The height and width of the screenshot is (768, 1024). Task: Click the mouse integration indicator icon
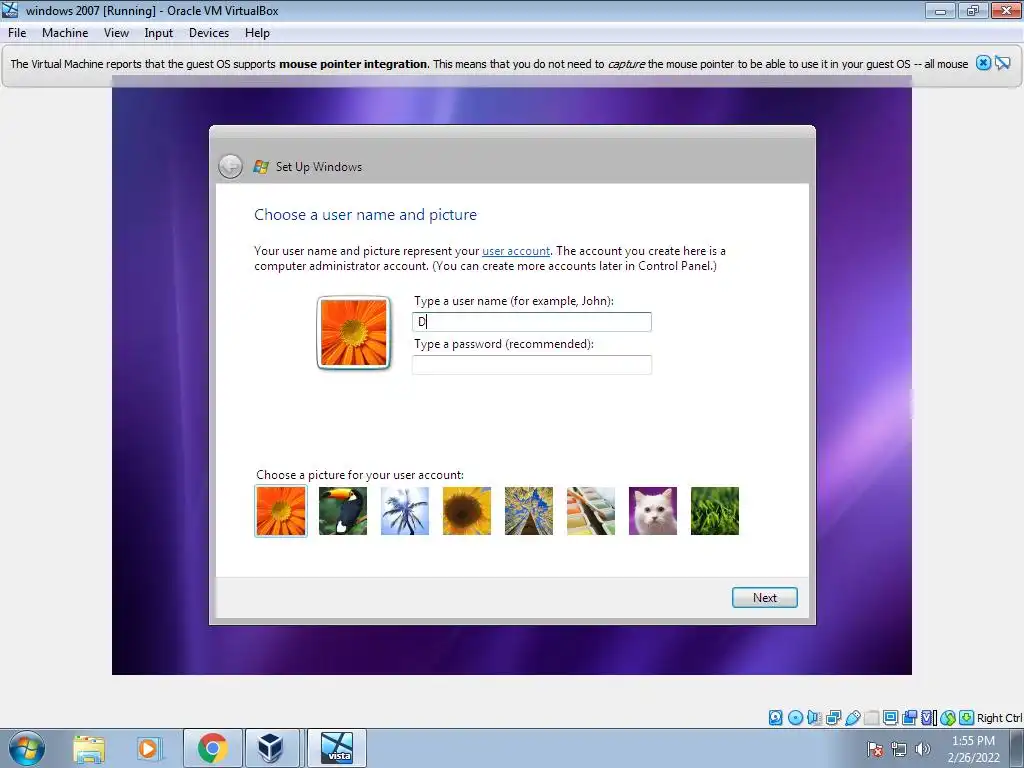click(948, 718)
